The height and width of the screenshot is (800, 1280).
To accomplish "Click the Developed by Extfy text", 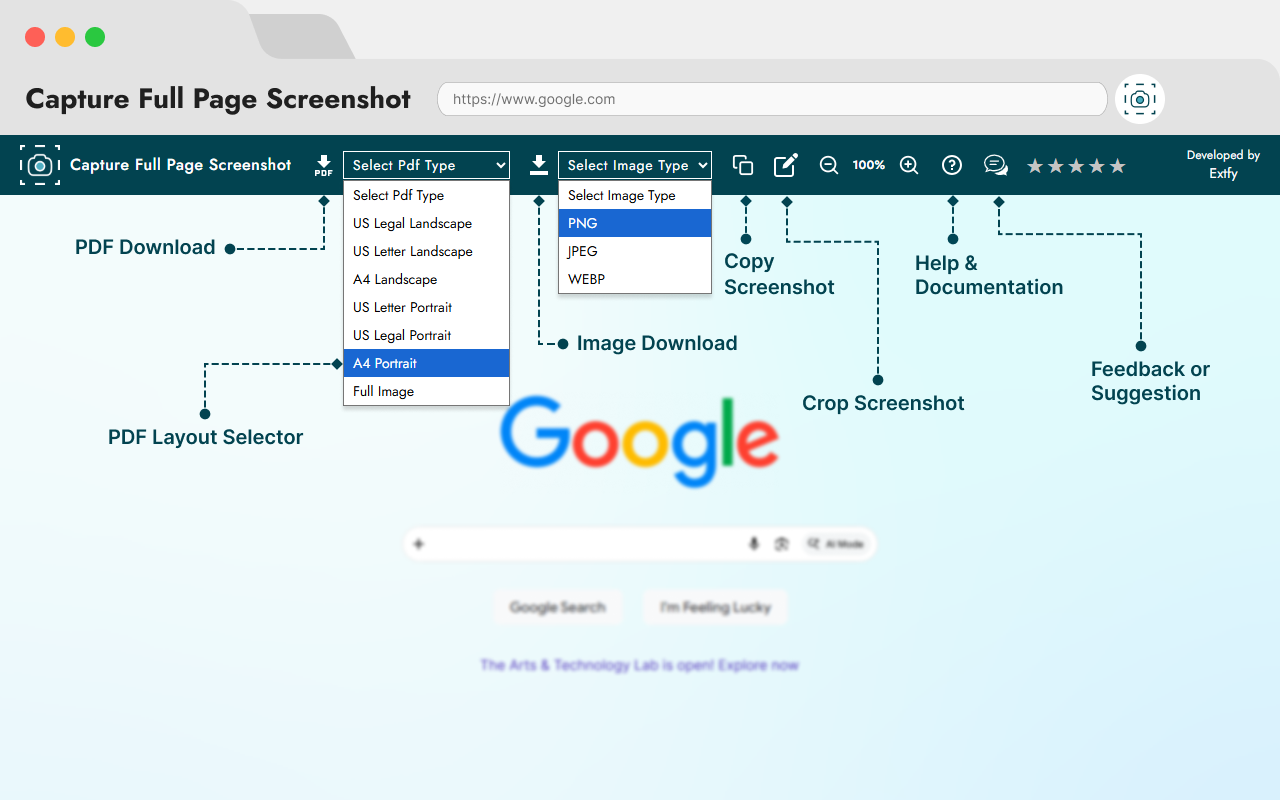I will point(1223,164).
